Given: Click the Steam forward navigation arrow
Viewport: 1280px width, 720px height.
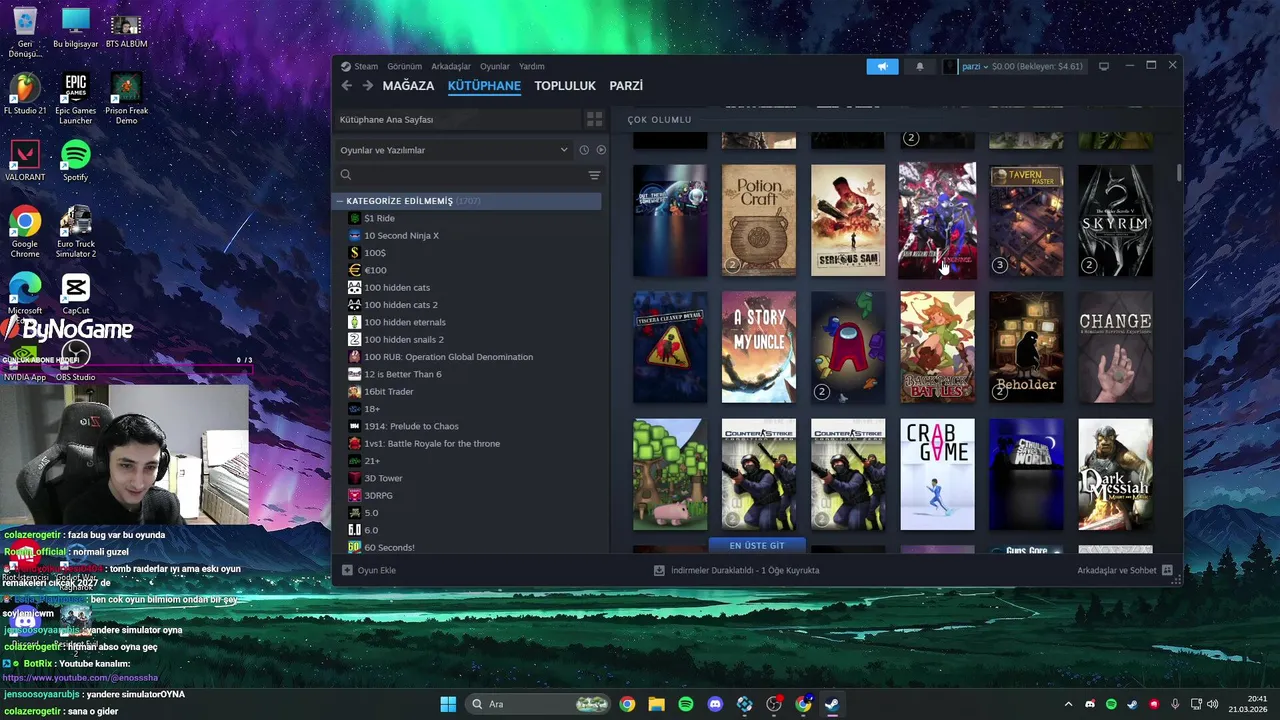Looking at the screenshot, I should pyautogui.click(x=367, y=86).
